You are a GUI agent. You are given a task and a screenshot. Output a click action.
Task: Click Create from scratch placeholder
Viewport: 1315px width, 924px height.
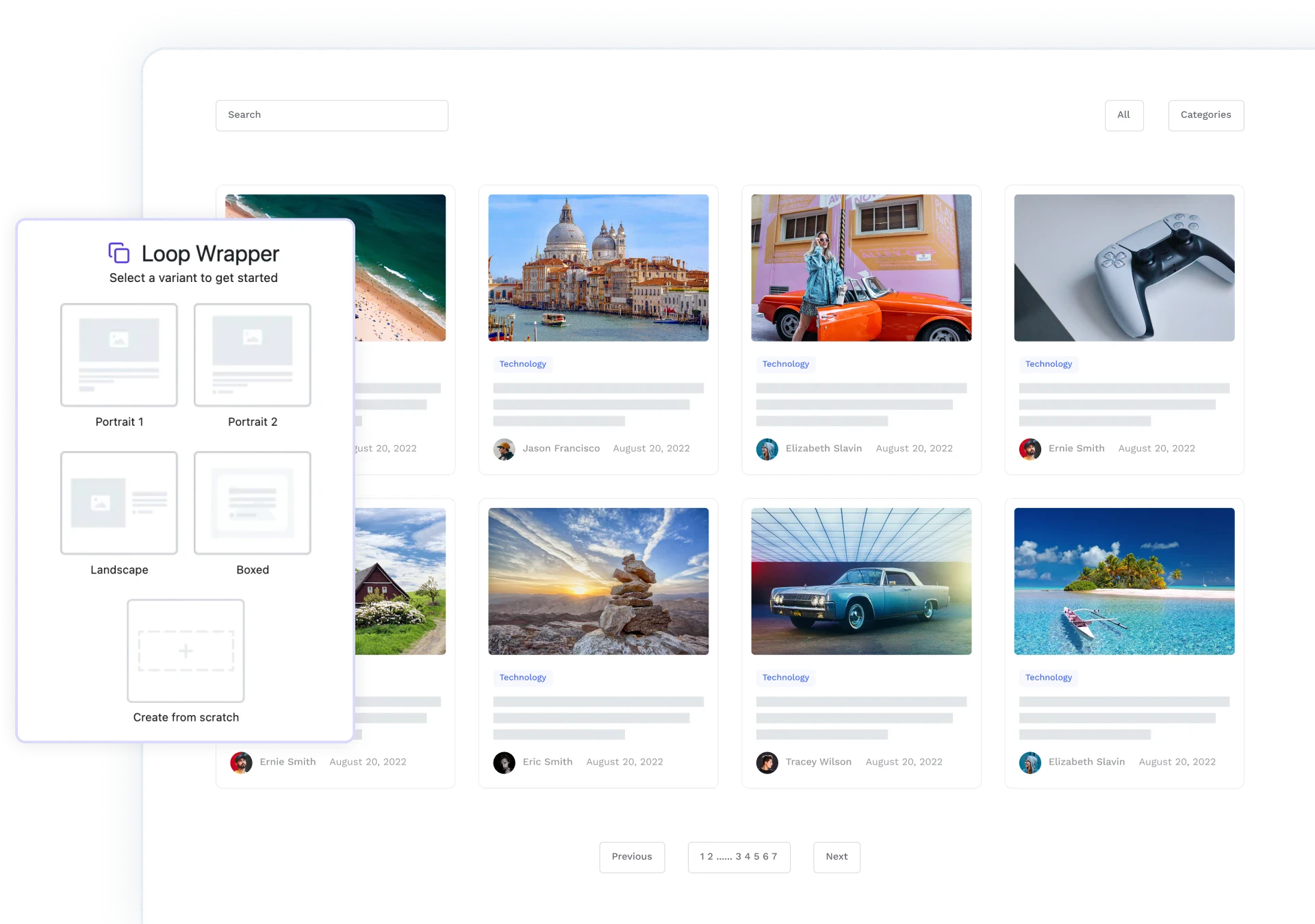click(x=185, y=650)
